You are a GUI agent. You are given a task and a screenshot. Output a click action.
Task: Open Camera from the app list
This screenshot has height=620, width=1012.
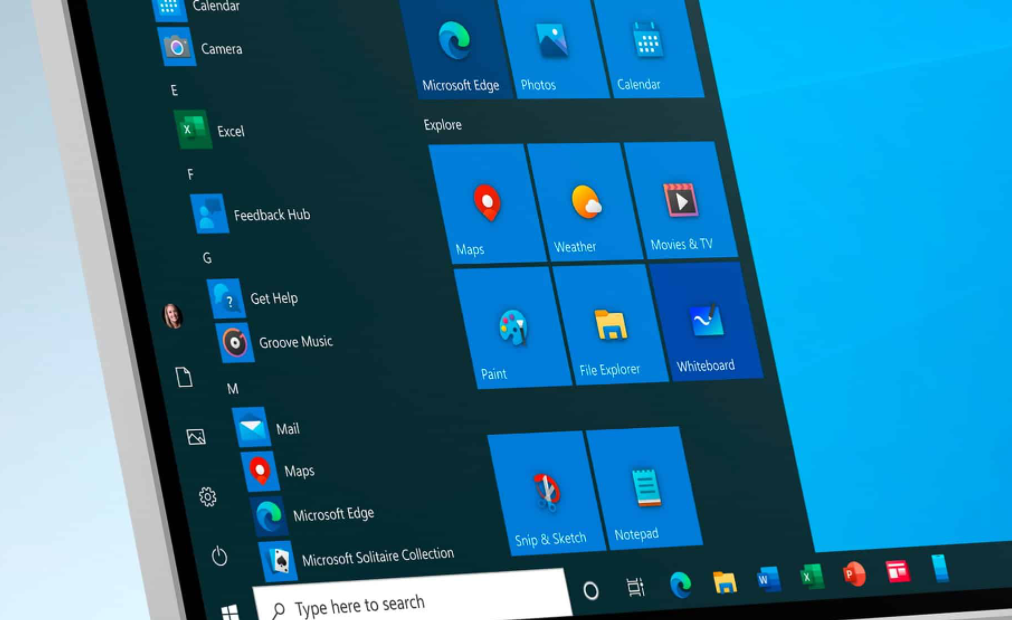201,48
